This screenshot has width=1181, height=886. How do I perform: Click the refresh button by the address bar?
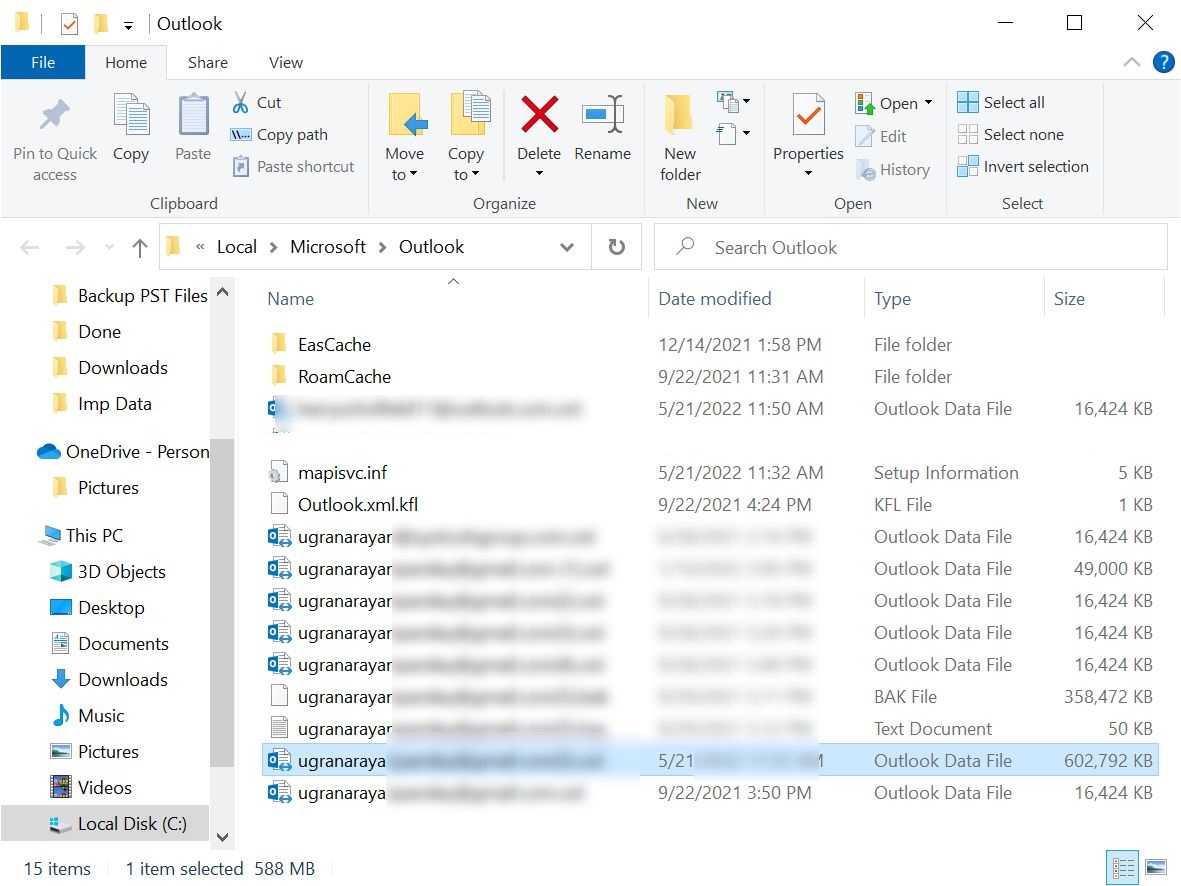pos(617,247)
